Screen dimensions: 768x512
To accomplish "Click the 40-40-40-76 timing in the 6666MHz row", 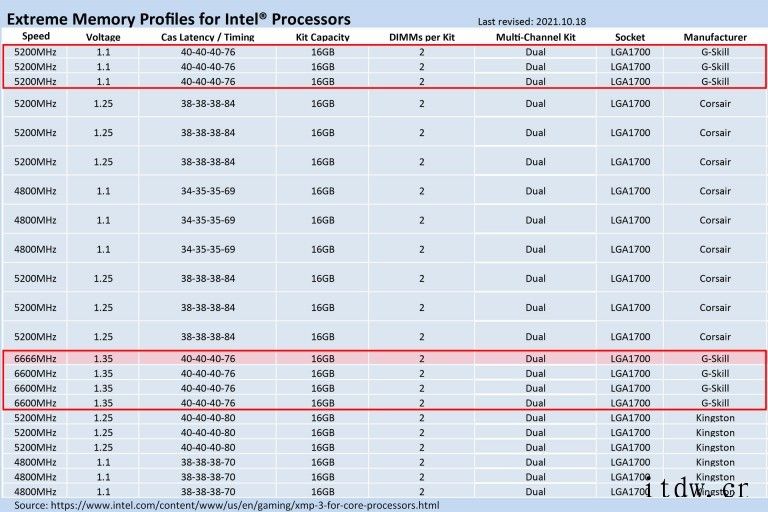I will point(208,359).
